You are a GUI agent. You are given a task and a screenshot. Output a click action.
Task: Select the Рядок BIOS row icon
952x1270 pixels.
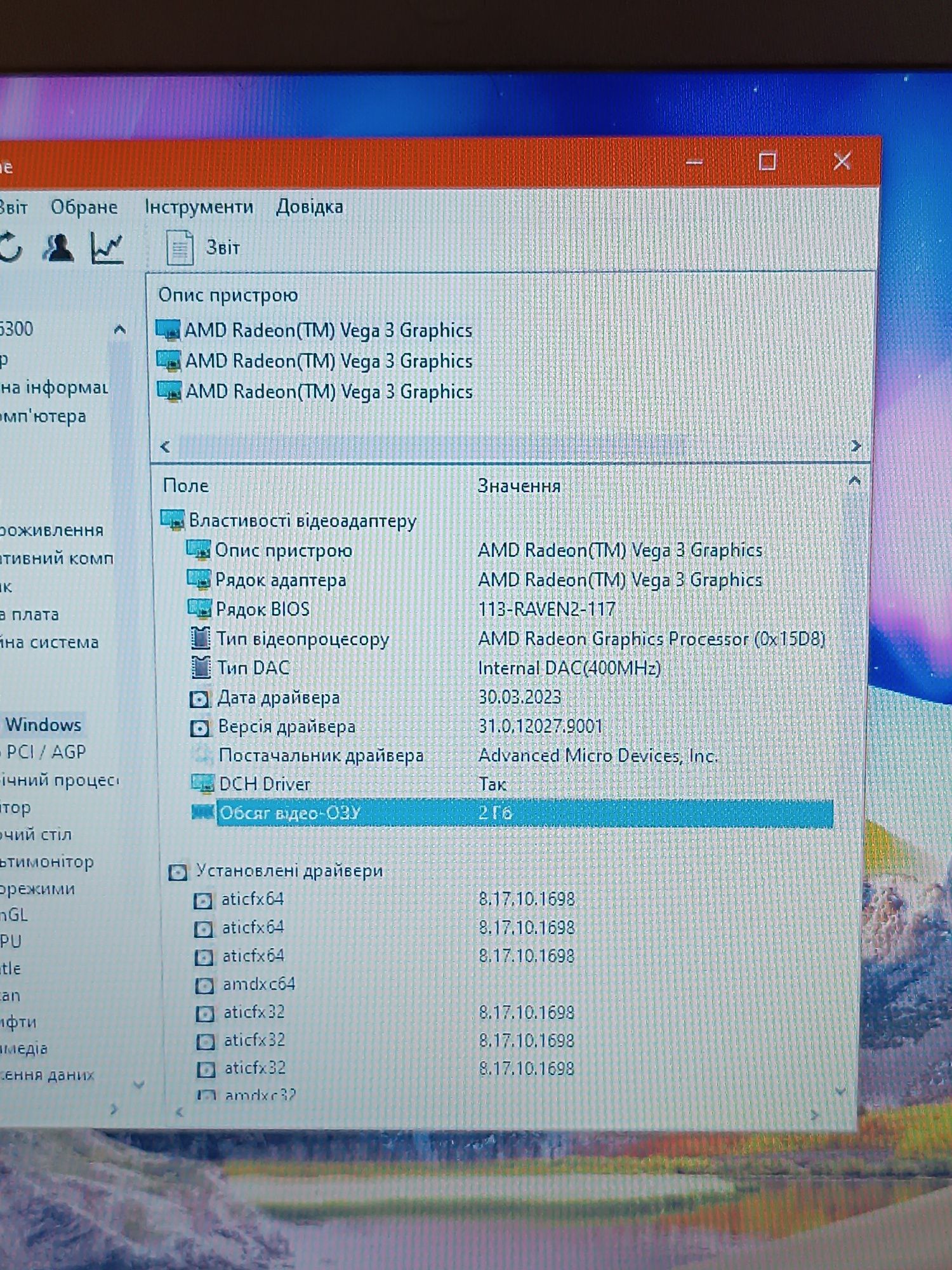pyautogui.click(x=199, y=608)
